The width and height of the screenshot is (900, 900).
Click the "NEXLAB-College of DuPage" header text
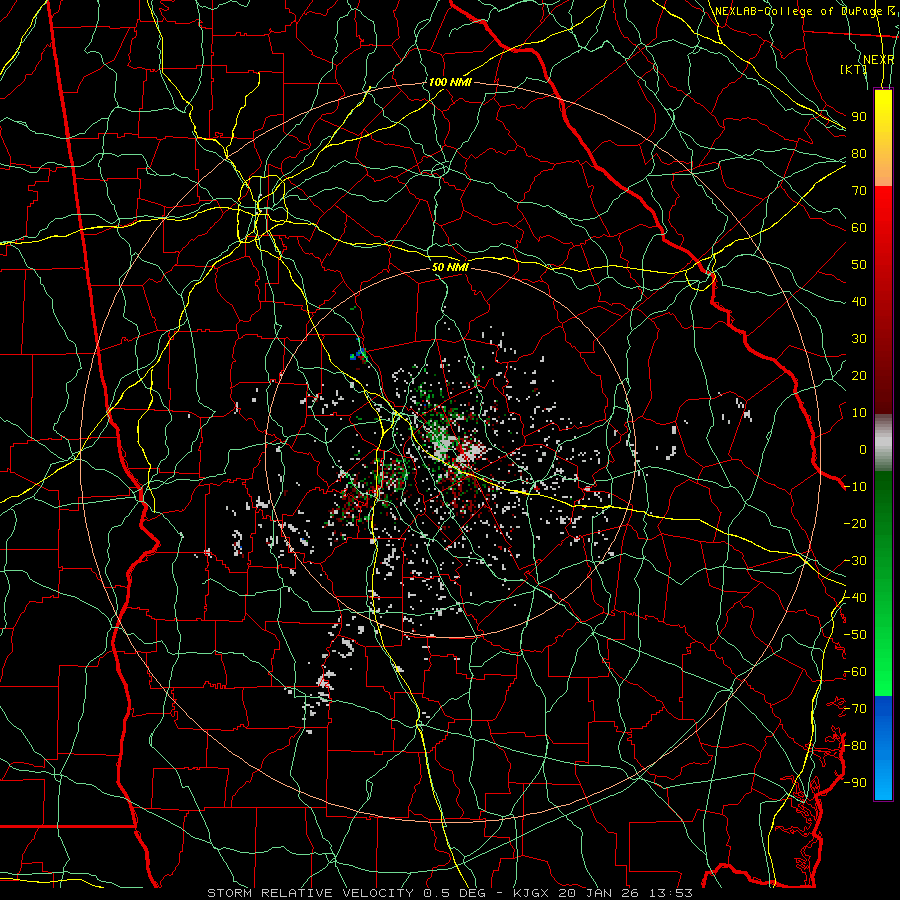pyautogui.click(x=798, y=11)
